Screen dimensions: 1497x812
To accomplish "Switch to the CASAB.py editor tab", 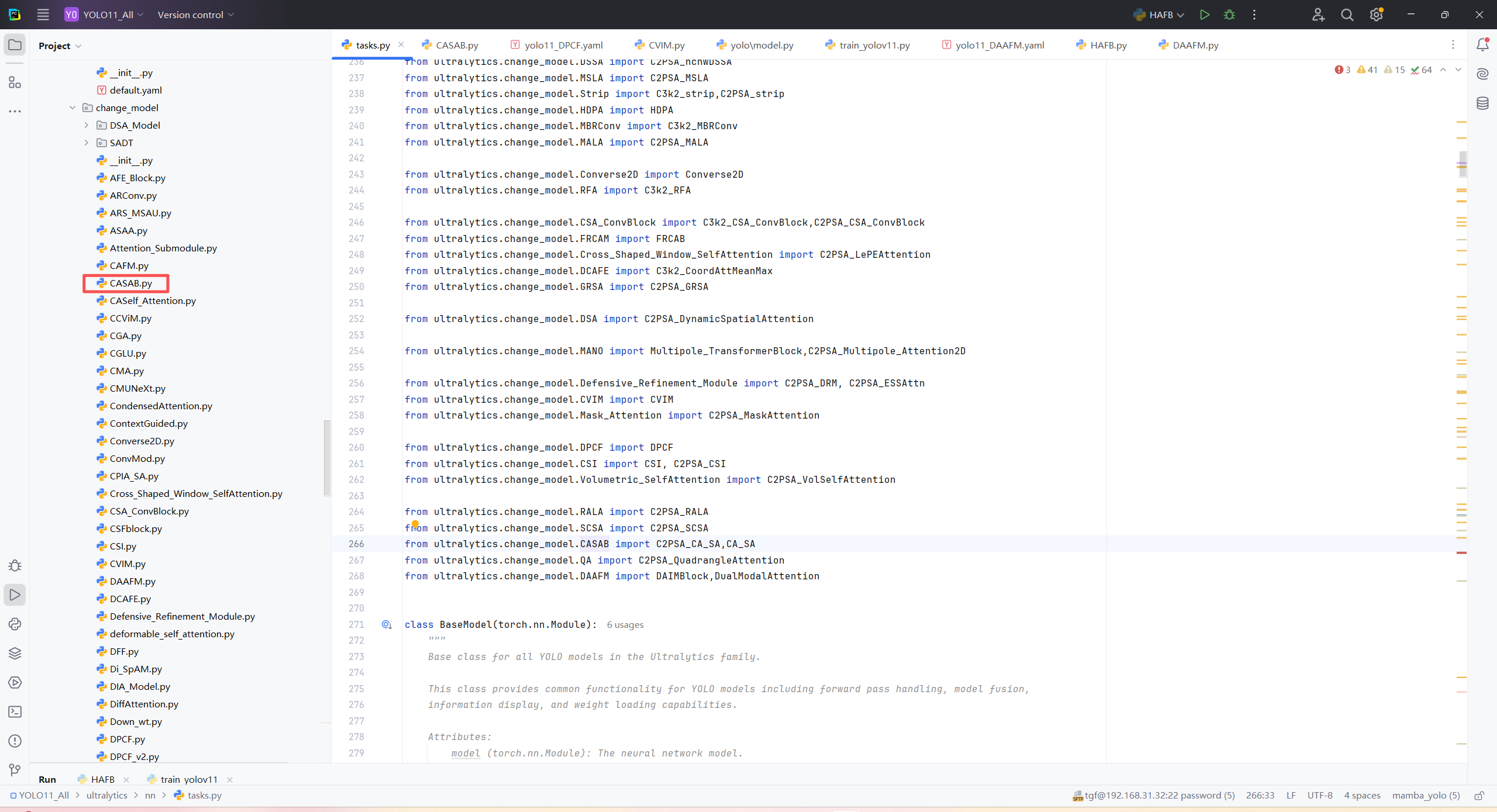I will click(456, 45).
